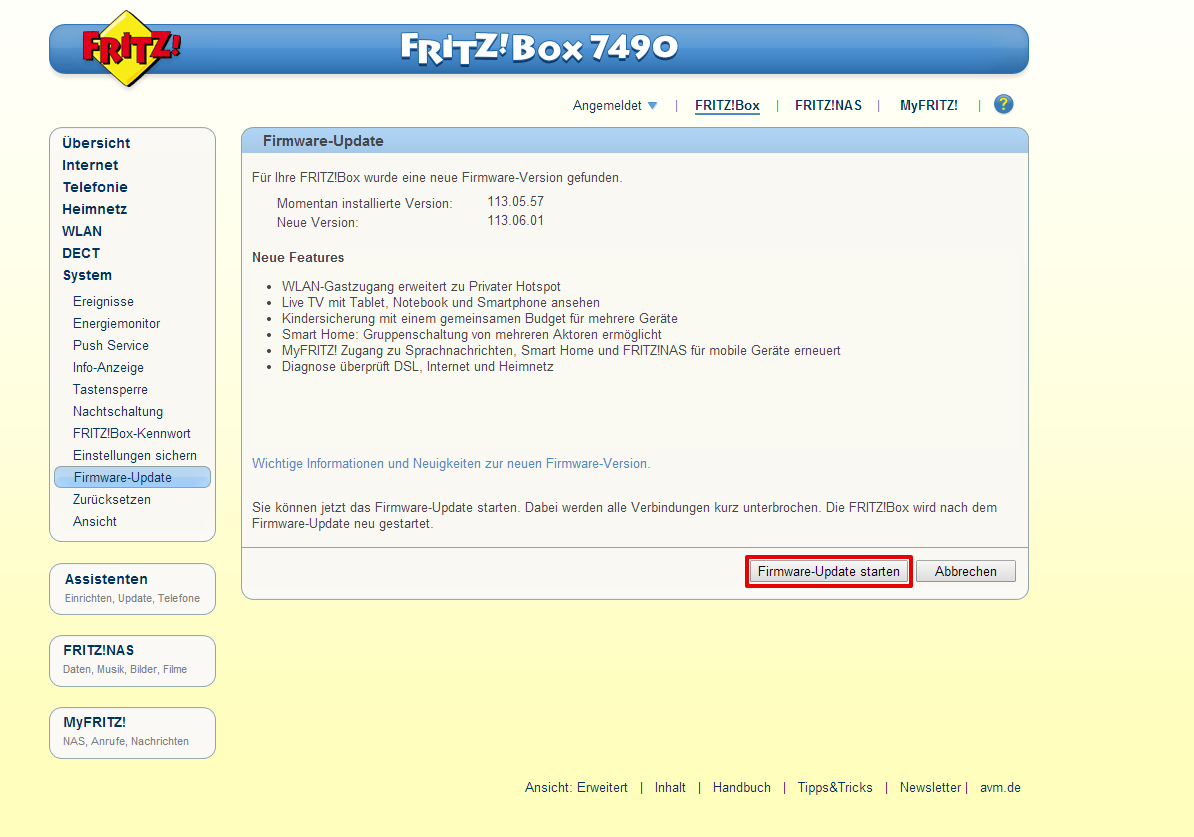Select Ereignisse under System
This screenshot has height=837, width=1194.
103,301
